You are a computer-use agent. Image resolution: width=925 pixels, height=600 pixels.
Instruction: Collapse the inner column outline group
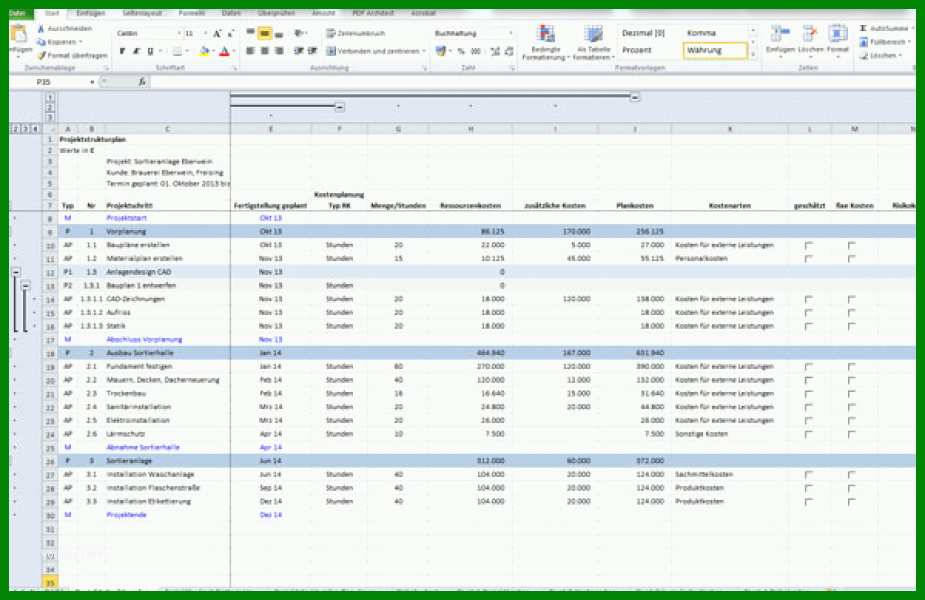tap(339, 107)
